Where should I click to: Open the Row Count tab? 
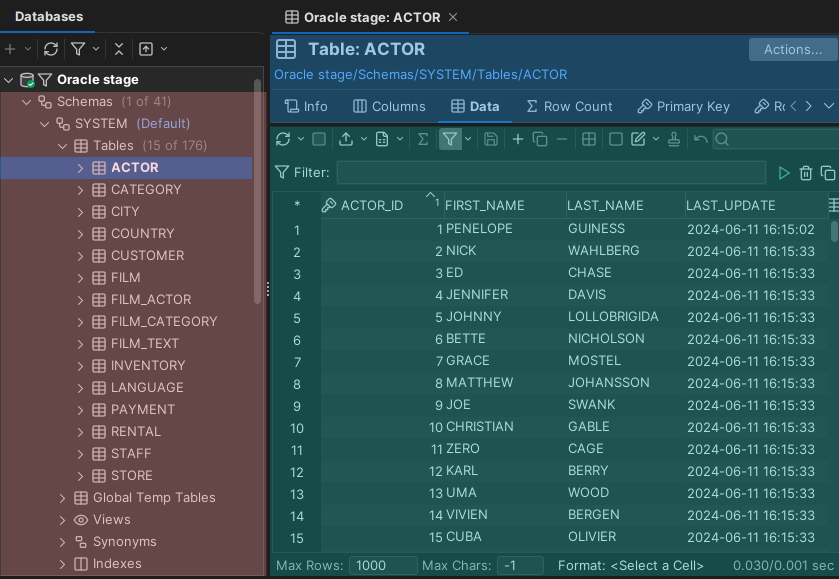(569, 106)
